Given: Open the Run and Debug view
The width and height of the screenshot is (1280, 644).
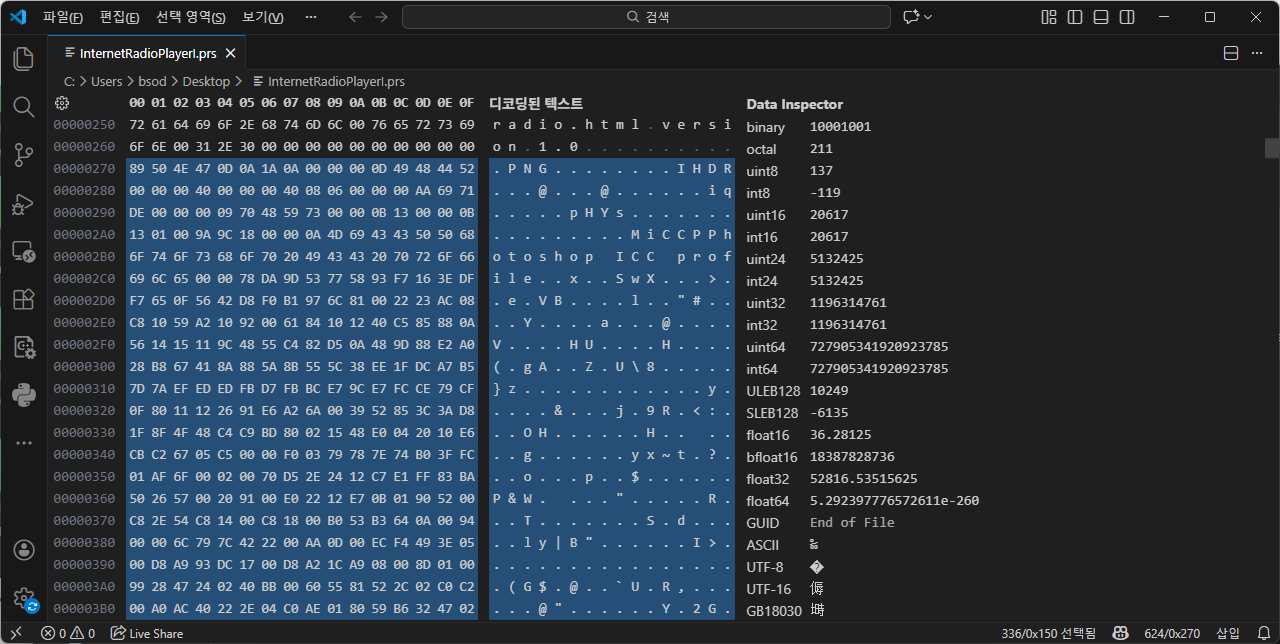Looking at the screenshot, I should [x=23, y=204].
